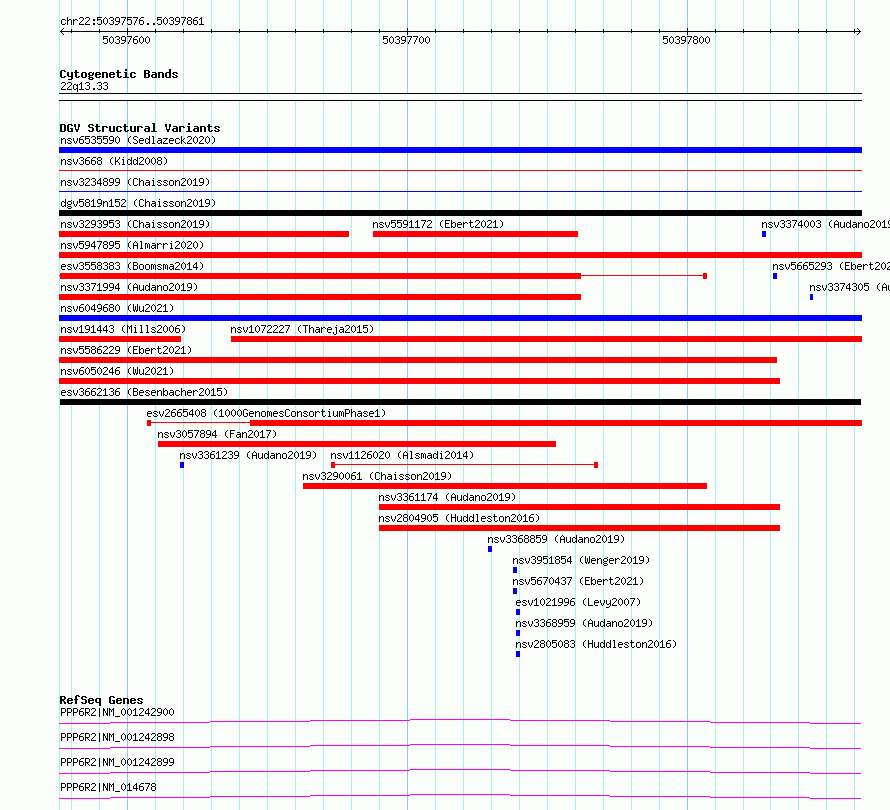Viewport: 890px width, 810px height.
Task: Open the nsv3951854 (Wenger2019) label
Action: [x=581, y=560]
